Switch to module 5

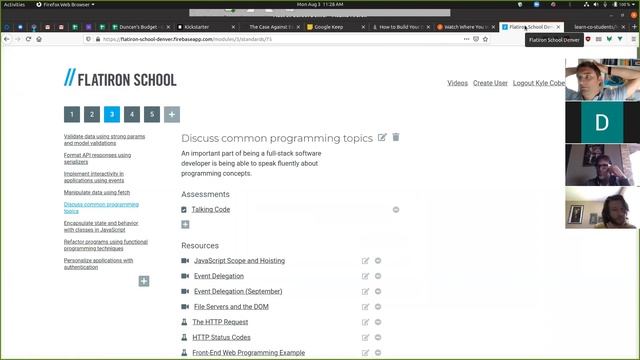click(152, 114)
